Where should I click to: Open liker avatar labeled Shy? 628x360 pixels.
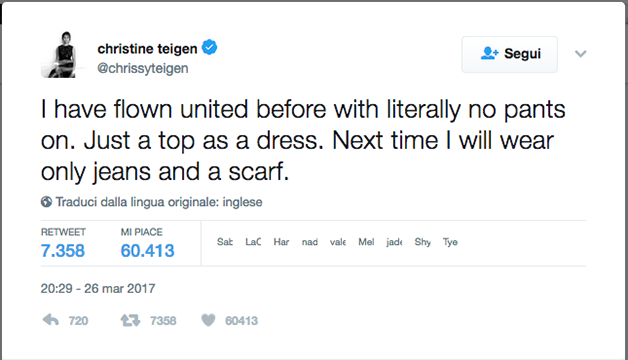(423, 242)
